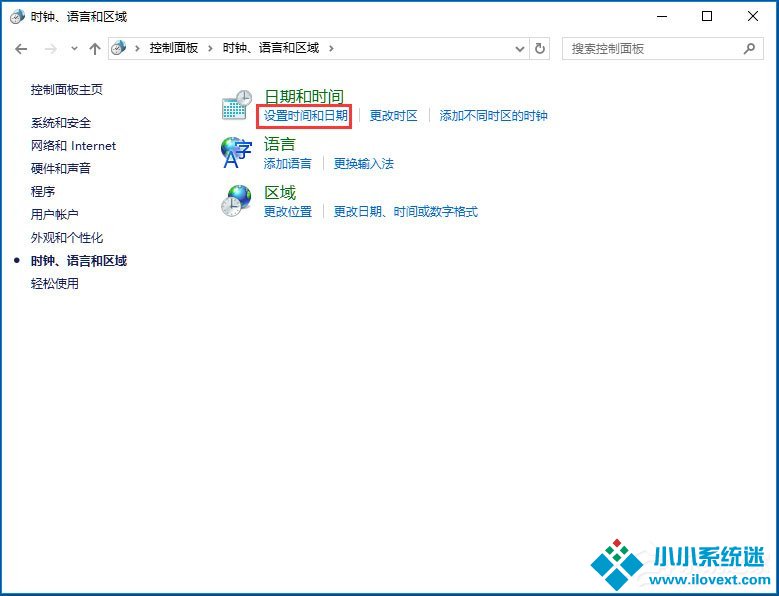Expand chevron before 控制面板 in address bar

click(137, 48)
